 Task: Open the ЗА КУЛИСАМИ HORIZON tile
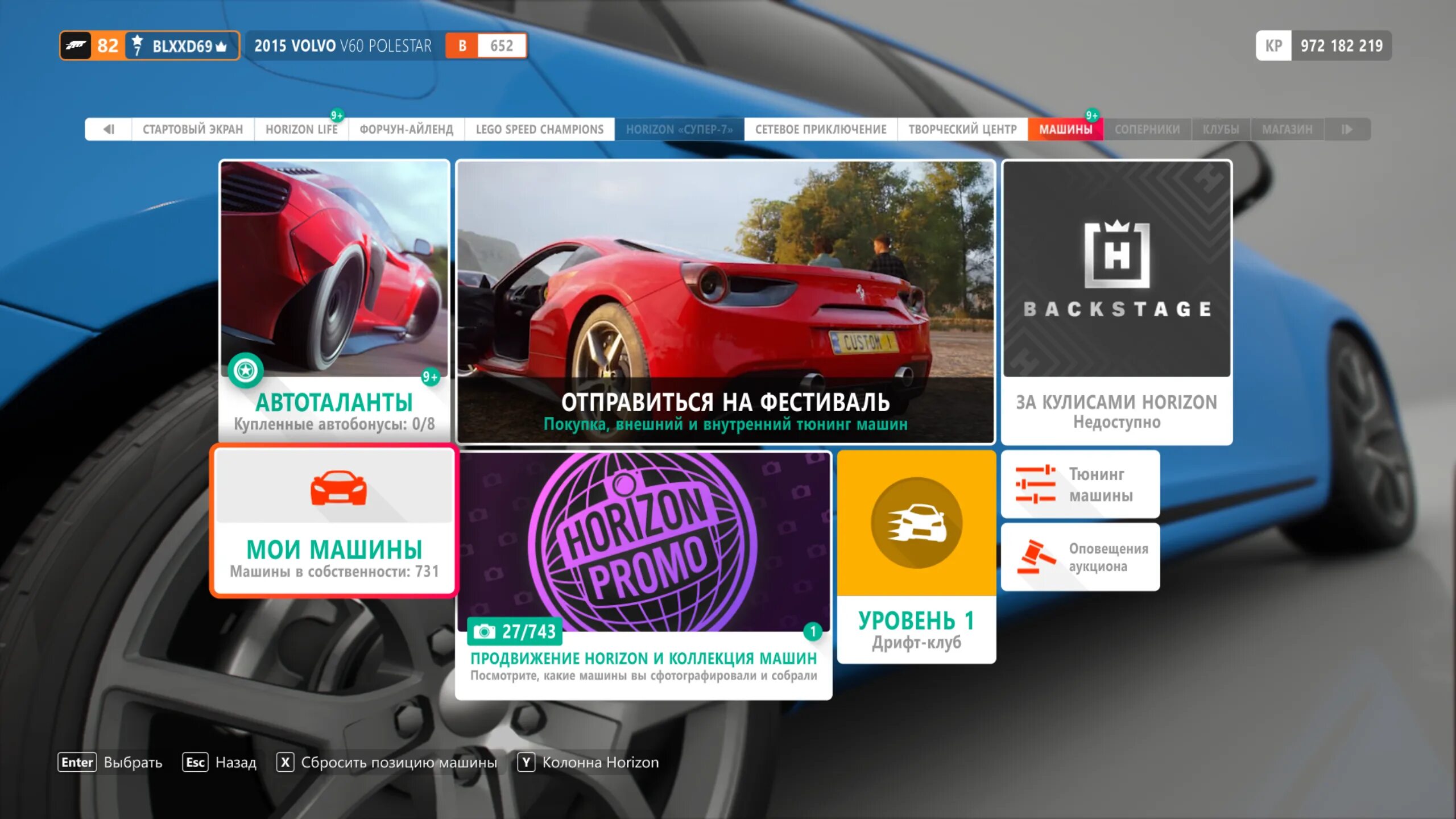(x=1116, y=301)
